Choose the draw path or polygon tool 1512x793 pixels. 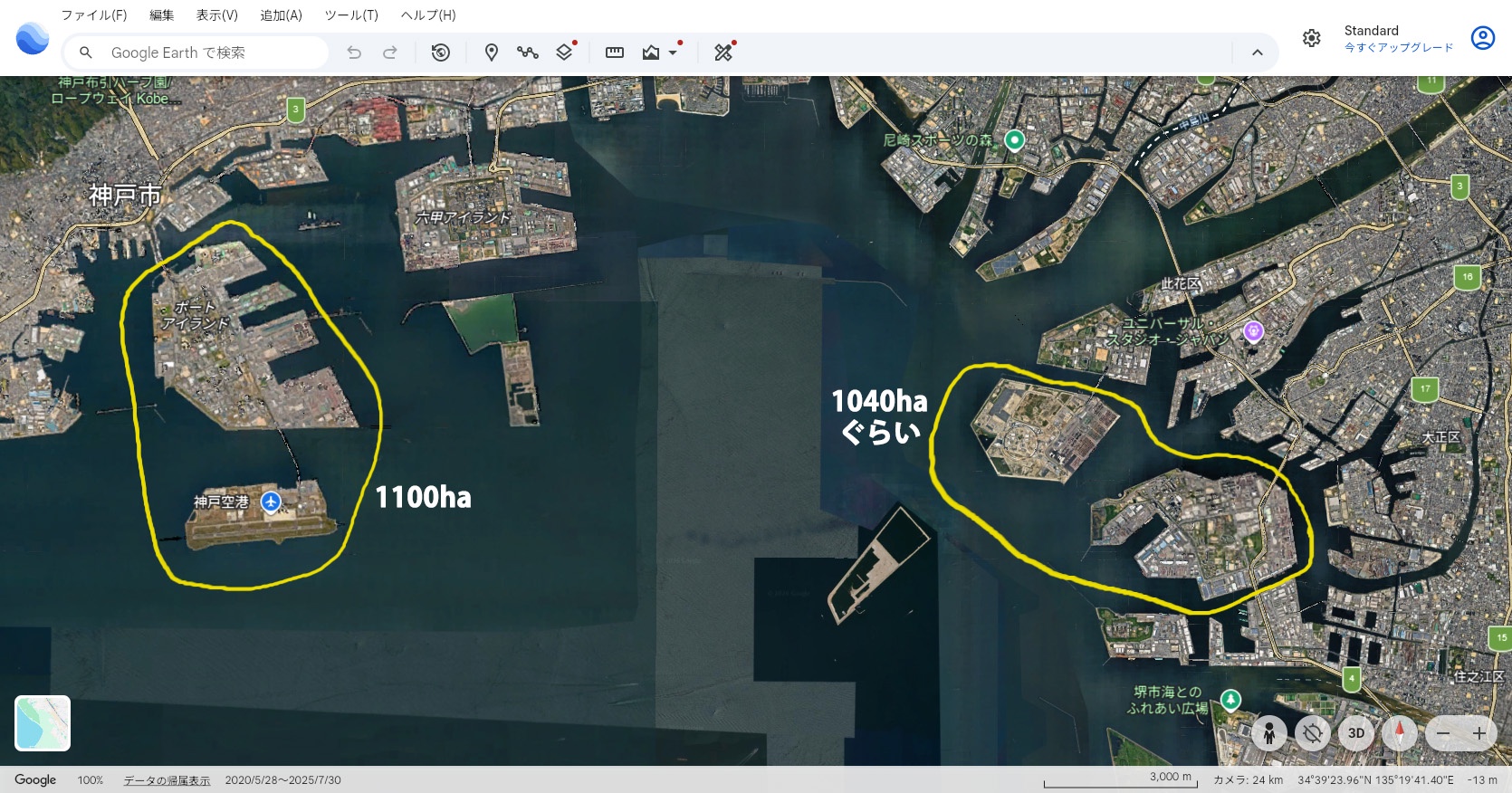pos(527,53)
